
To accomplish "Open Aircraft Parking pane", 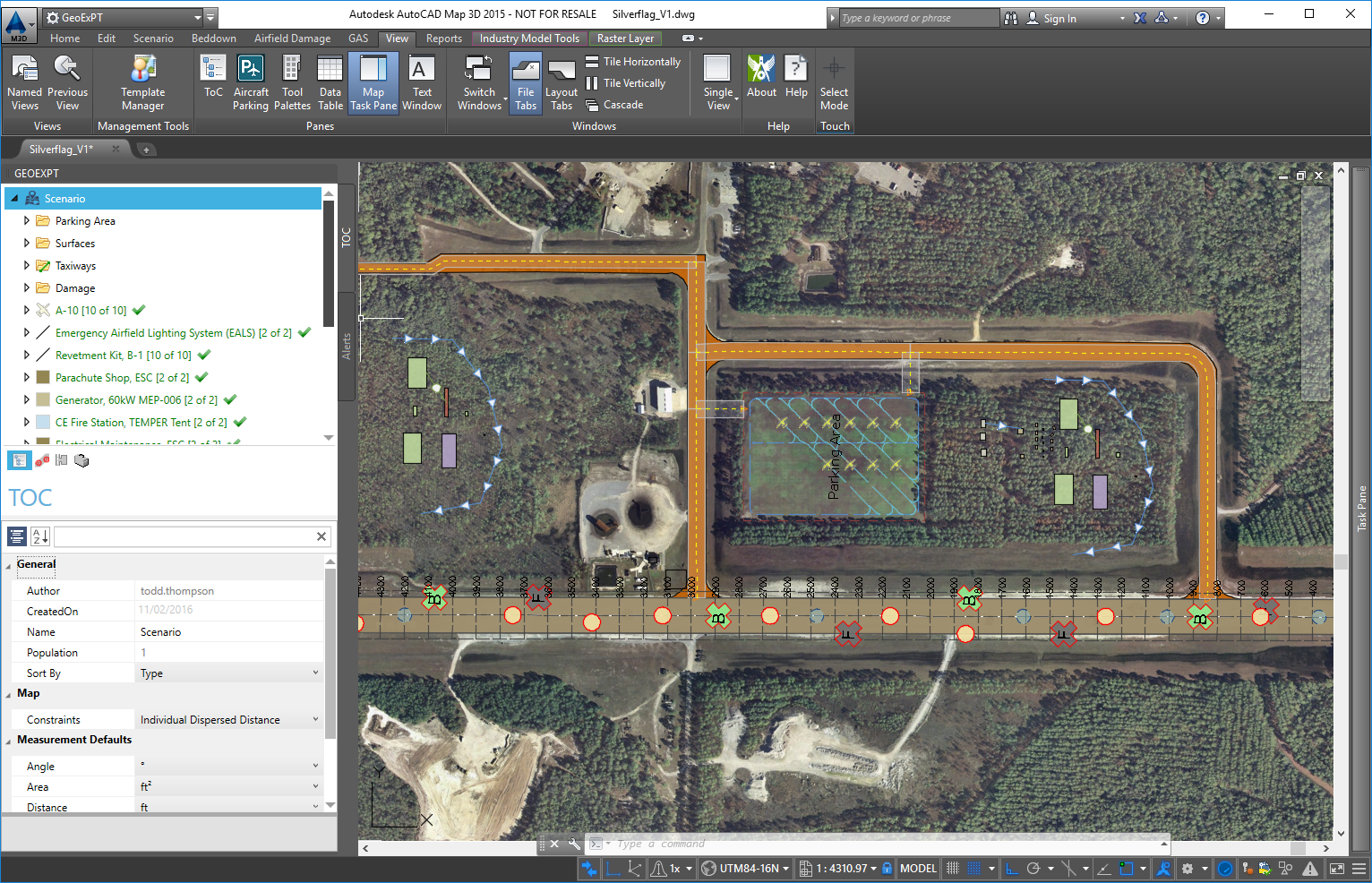I will point(251,82).
